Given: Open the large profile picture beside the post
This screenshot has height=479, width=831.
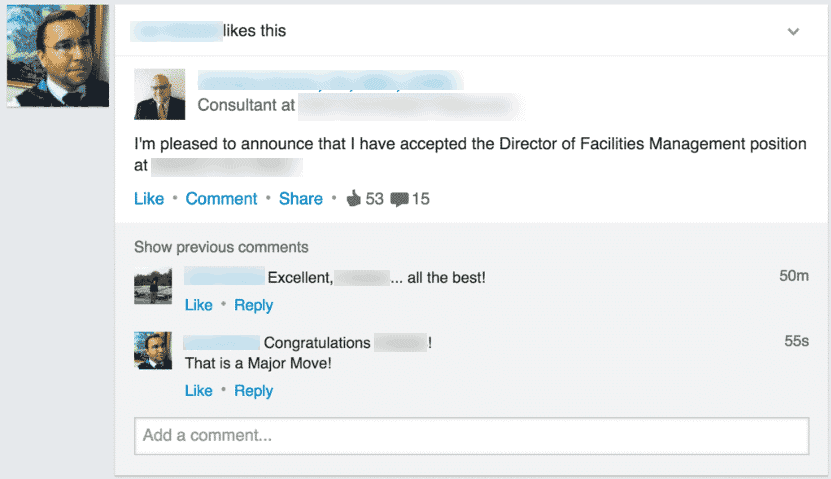Looking at the screenshot, I should [58, 56].
